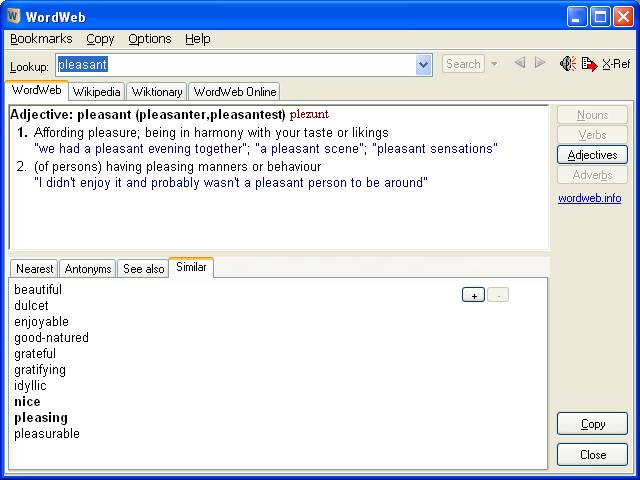Screen dimensions: 640x480
Task: Click the forward navigation arrow
Action: [540, 63]
